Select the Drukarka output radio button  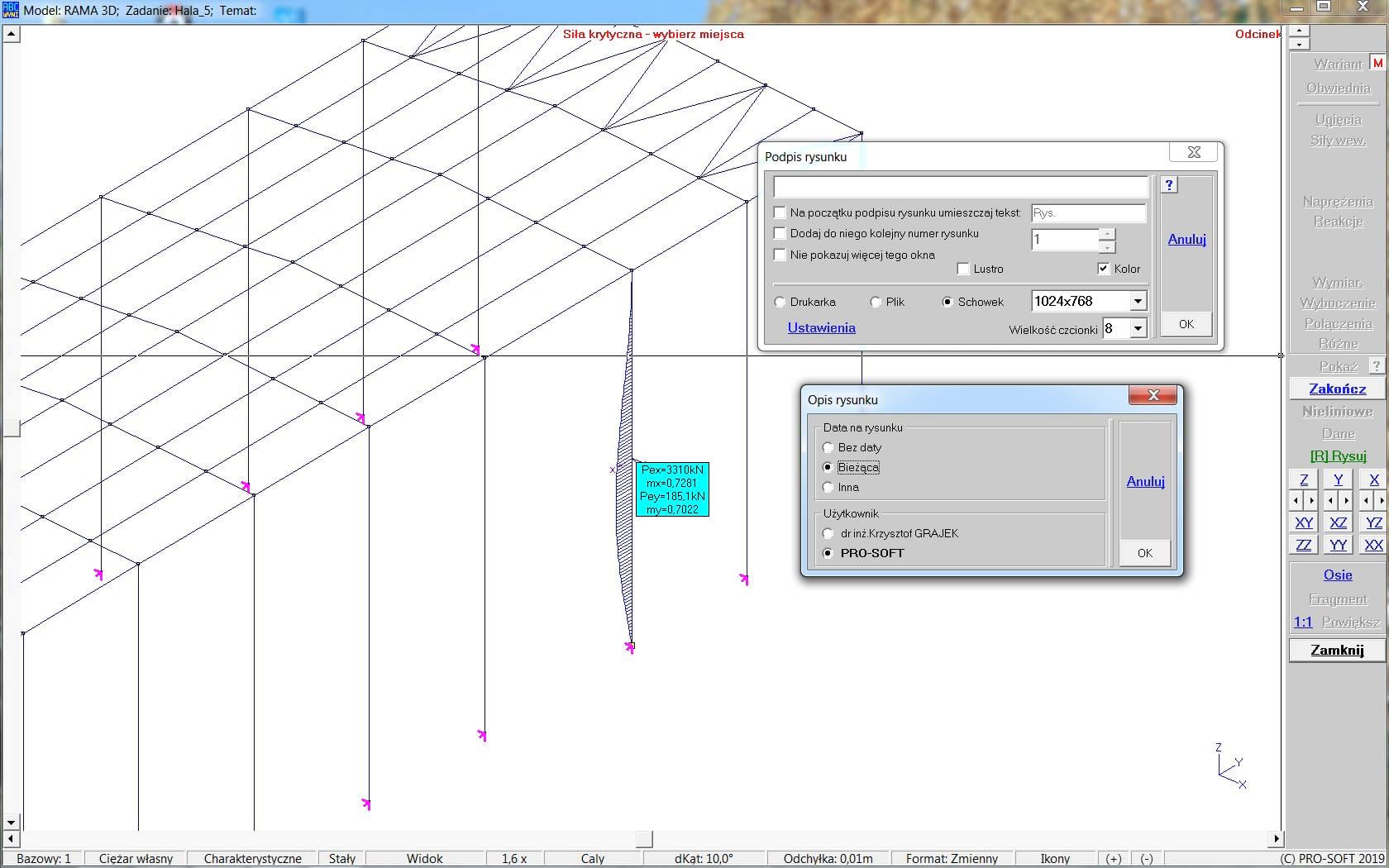(x=780, y=303)
